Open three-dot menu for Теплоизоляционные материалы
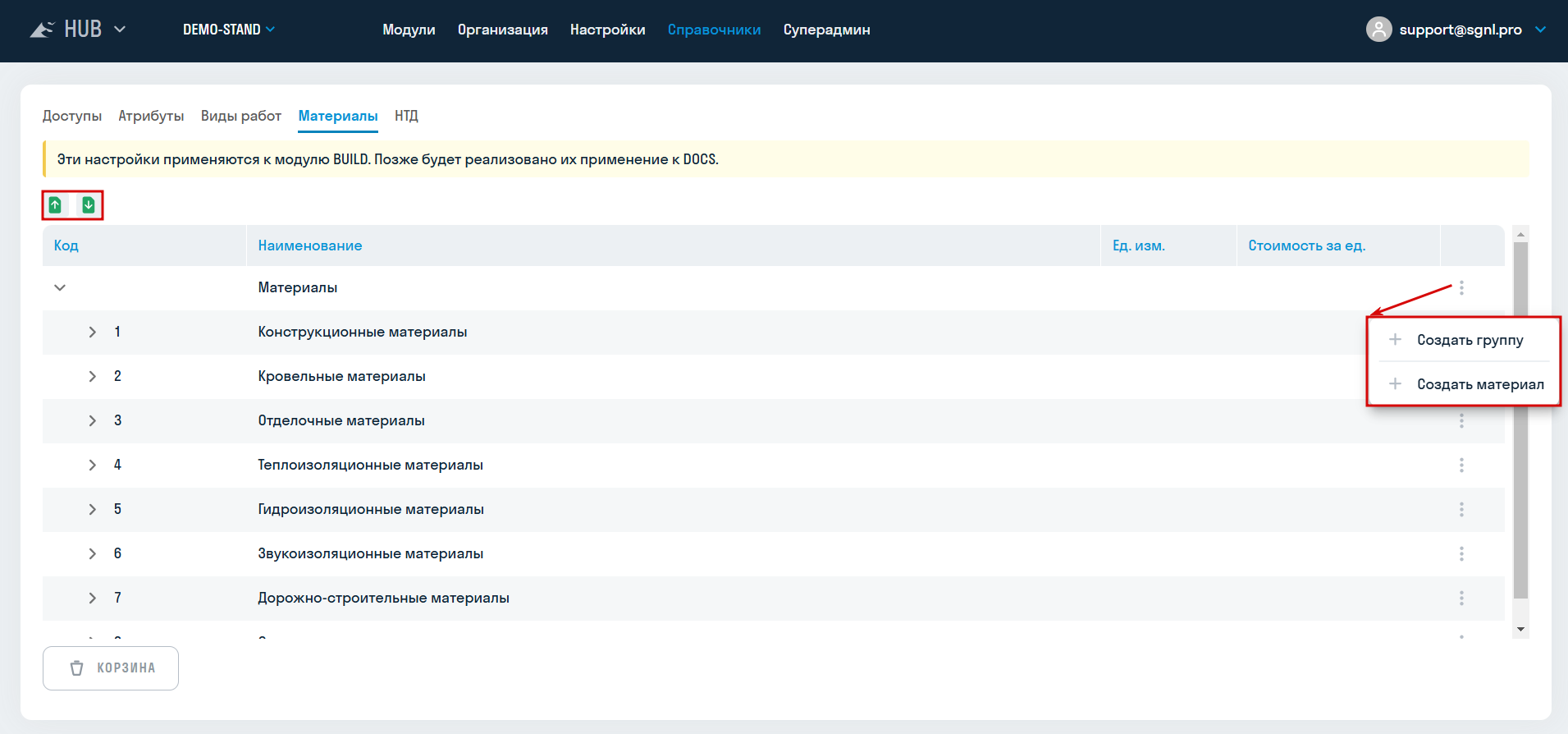 (x=1461, y=466)
